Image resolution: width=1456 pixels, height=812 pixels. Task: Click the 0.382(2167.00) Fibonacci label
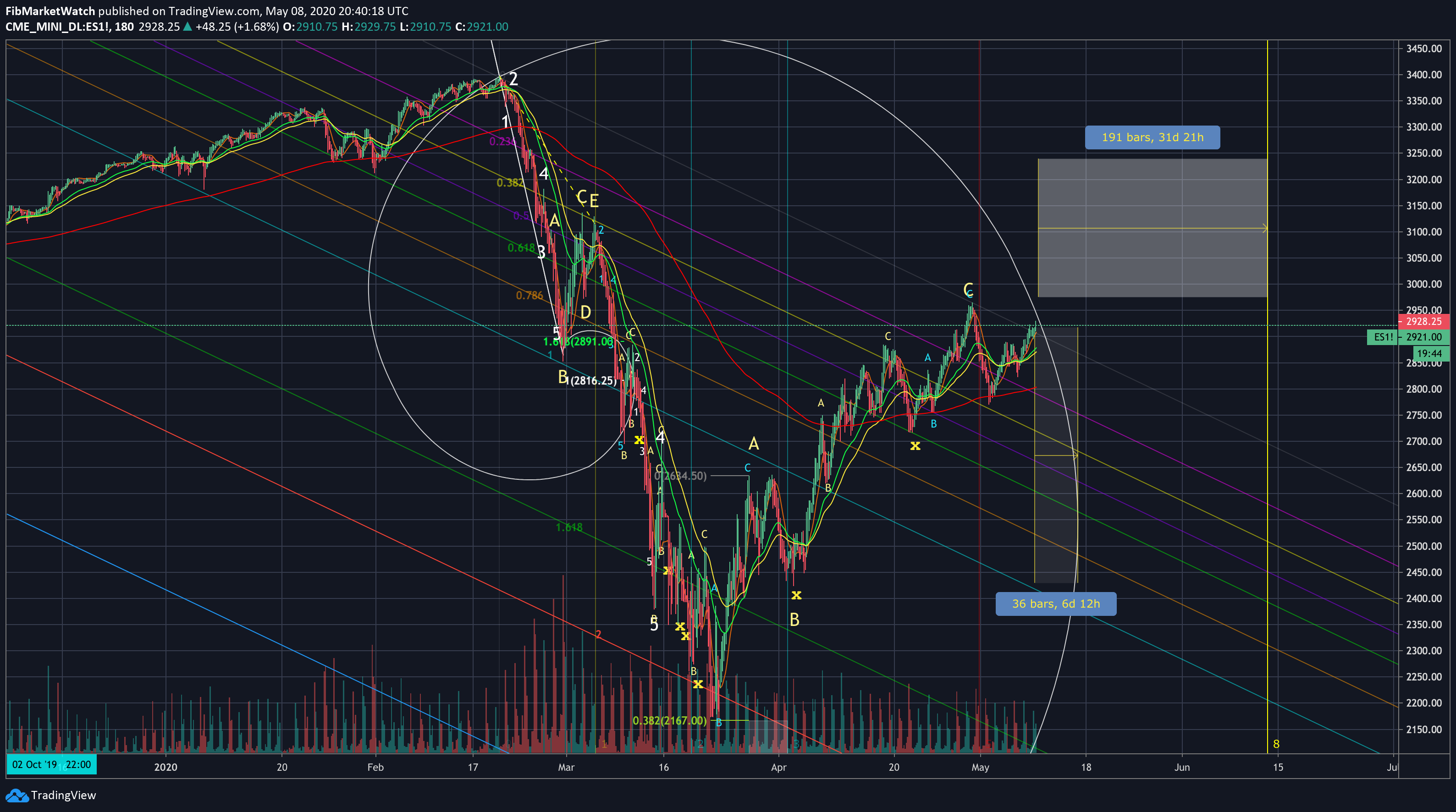click(669, 720)
